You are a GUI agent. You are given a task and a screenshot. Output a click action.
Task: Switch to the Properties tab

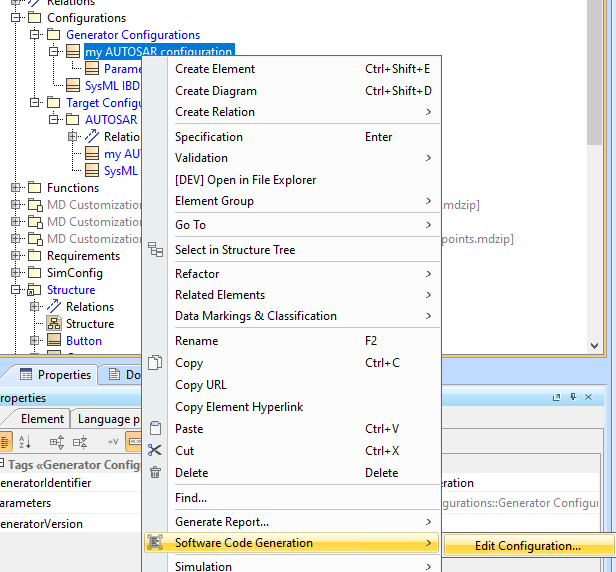pyautogui.click(x=55, y=375)
